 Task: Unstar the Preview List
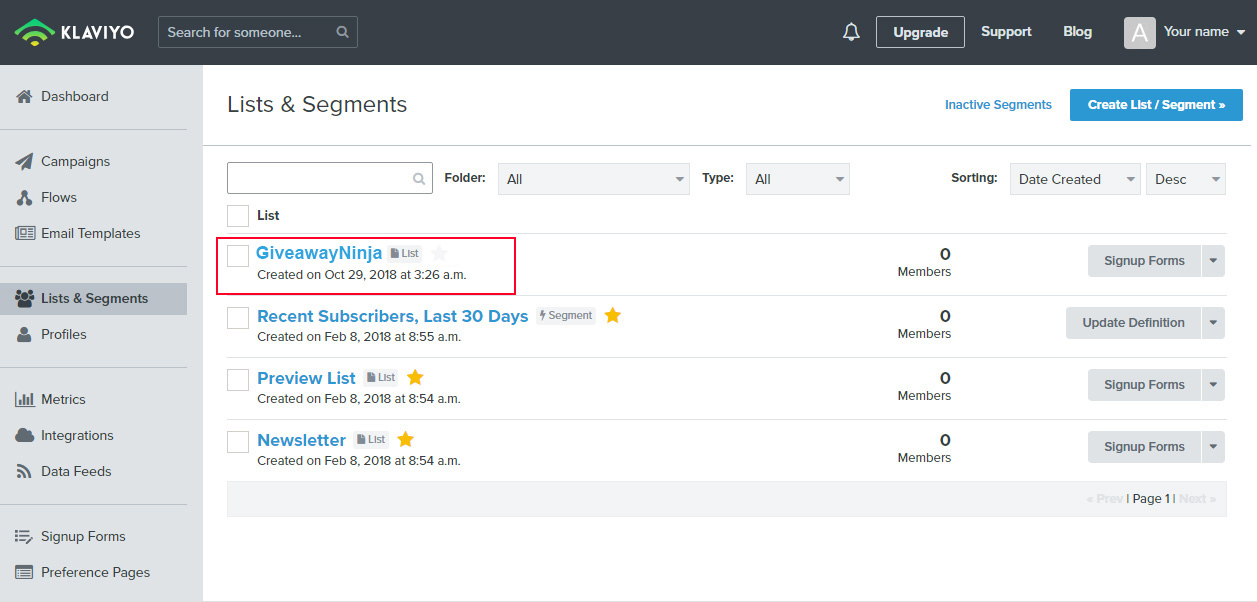[x=415, y=377]
